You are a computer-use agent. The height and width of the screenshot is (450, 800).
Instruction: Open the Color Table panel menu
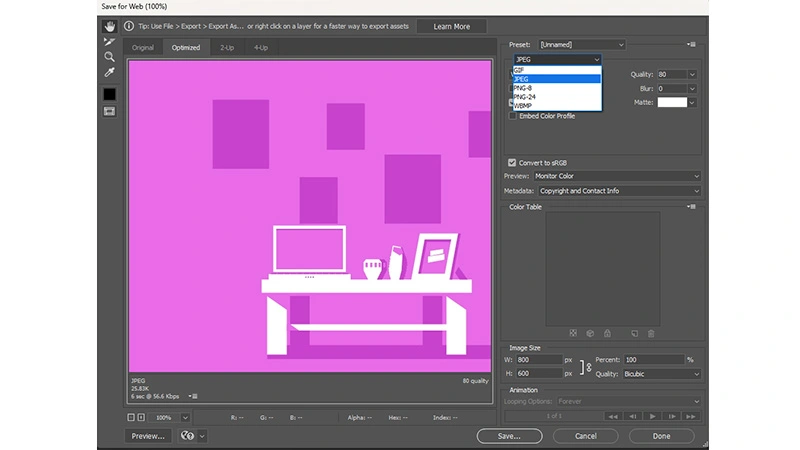(x=691, y=207)
